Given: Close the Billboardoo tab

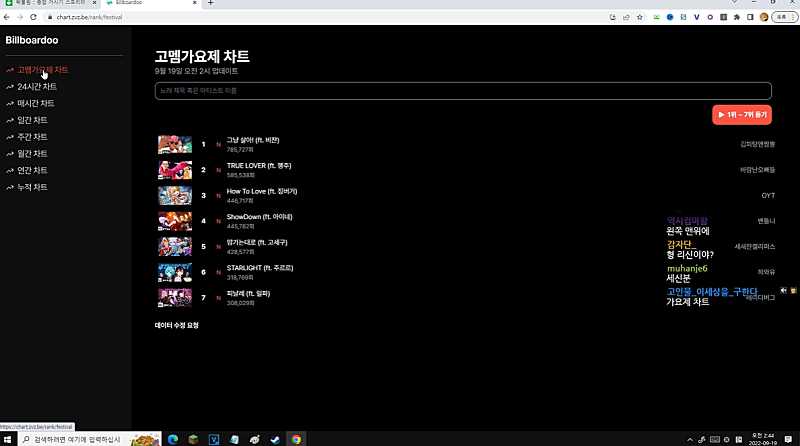Looking at the screenshot, I should pyautogui.click(x=194, y=3).
